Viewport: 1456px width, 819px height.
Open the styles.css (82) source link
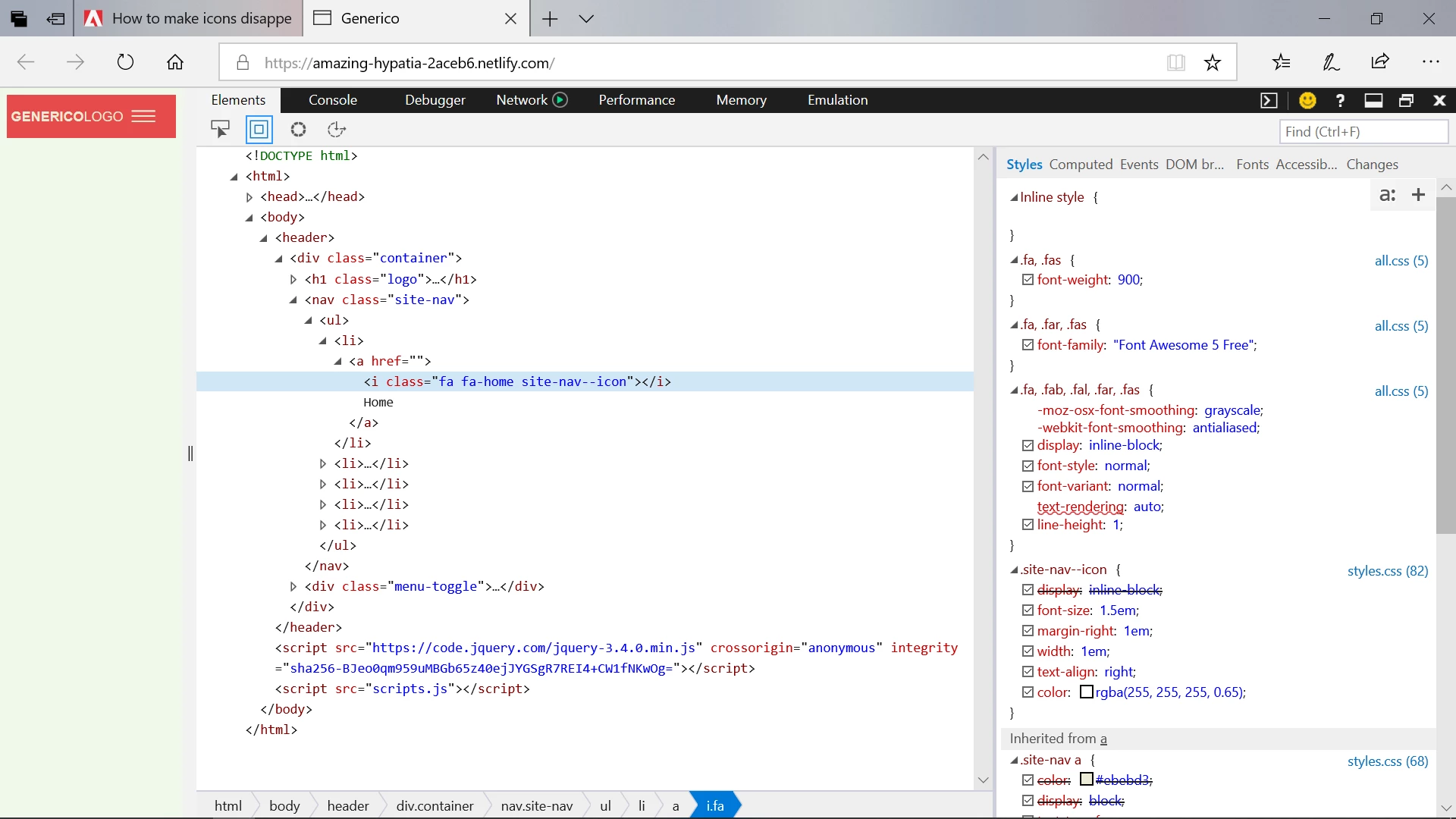coord(1387,571)
